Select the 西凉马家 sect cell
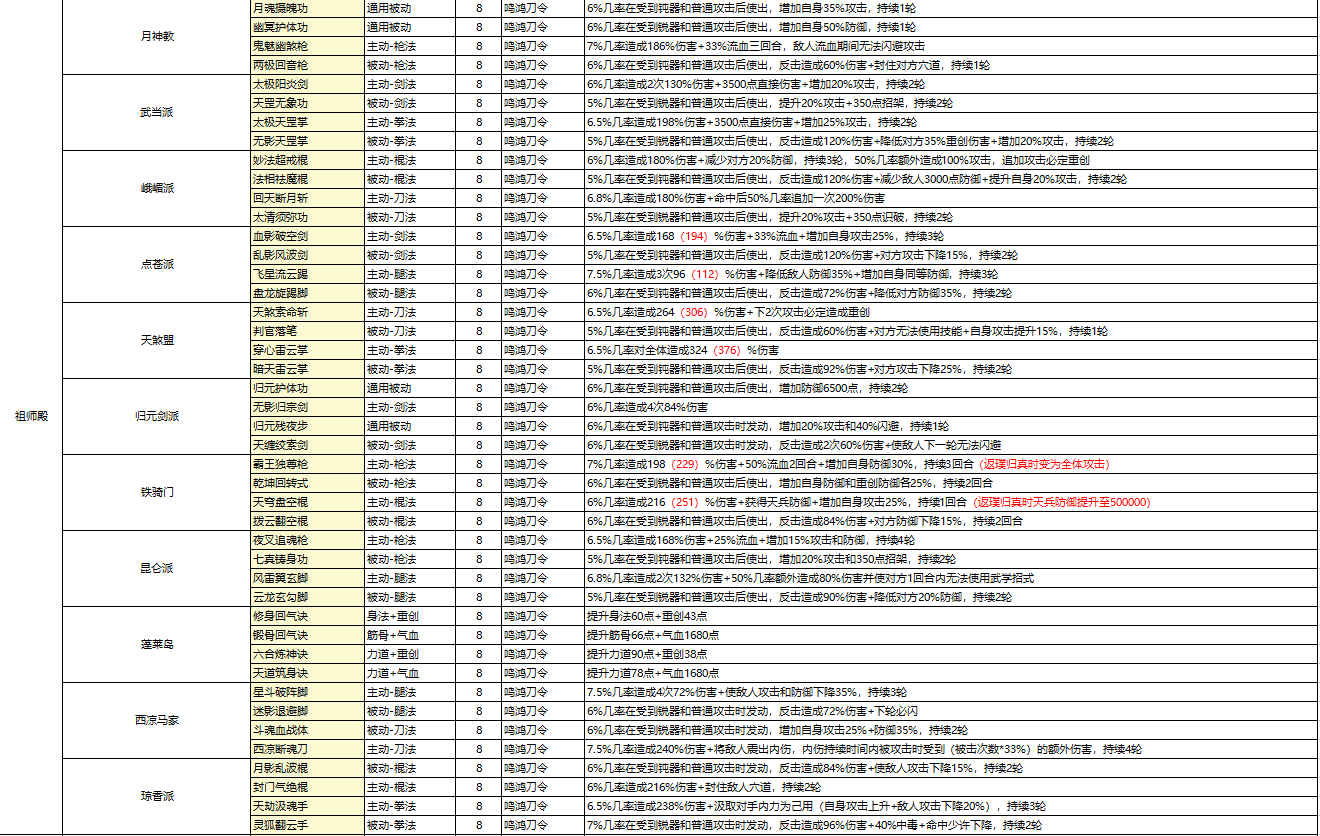 tap(157, 721)
